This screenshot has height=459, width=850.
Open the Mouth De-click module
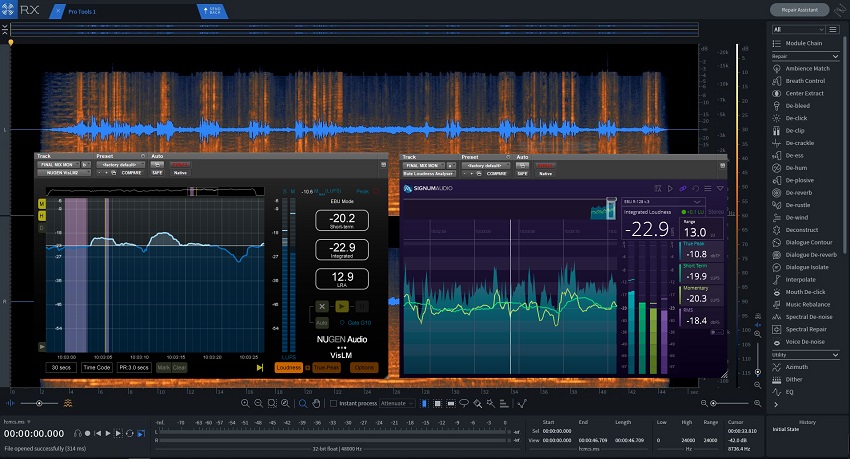tap(799, 292)
